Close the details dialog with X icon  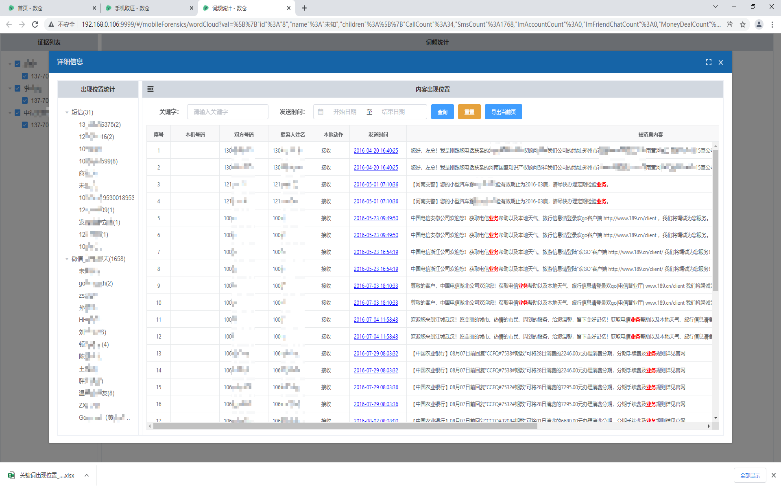tap(720, 62)
